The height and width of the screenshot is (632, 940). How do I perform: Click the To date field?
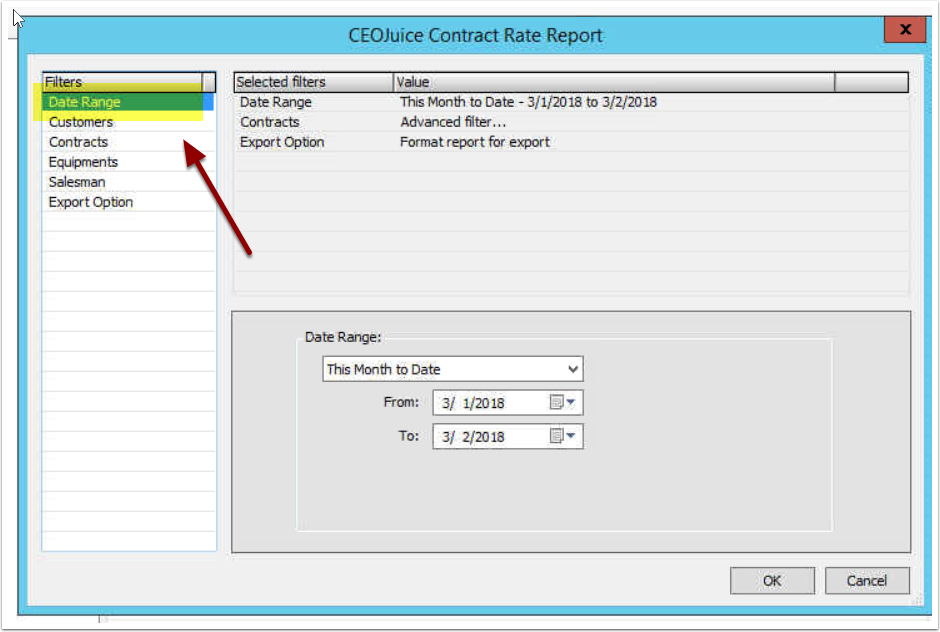[x=508, y=437]
